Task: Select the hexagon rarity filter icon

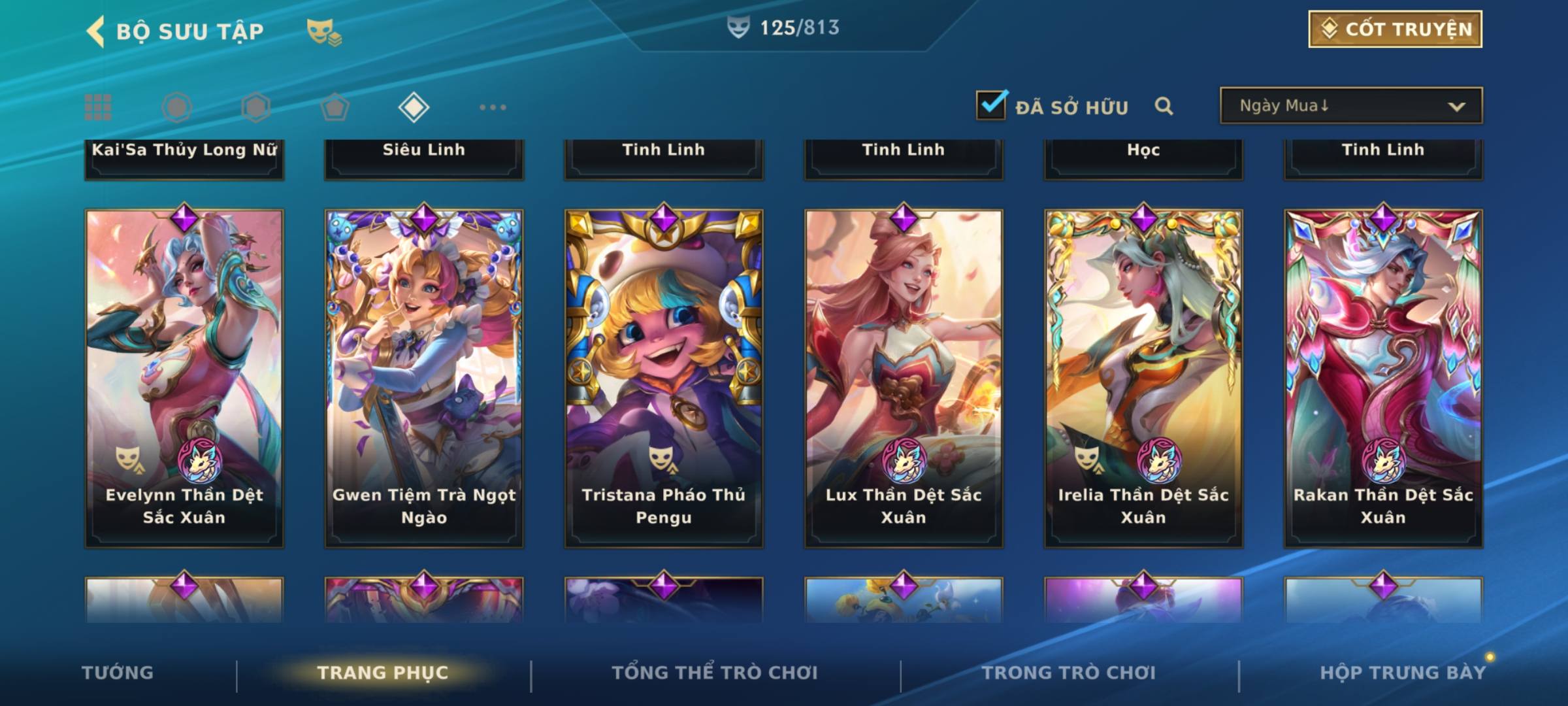Action: pyautogui.click(x=255, y=107)
